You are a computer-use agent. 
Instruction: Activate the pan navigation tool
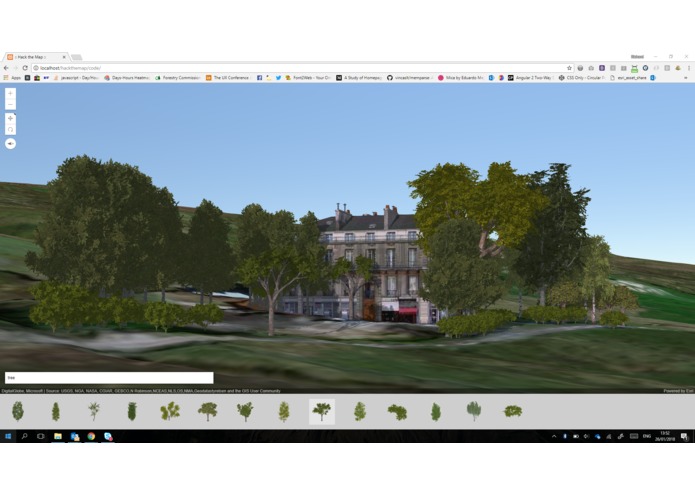pyautogui.click(x=10, y=118)
